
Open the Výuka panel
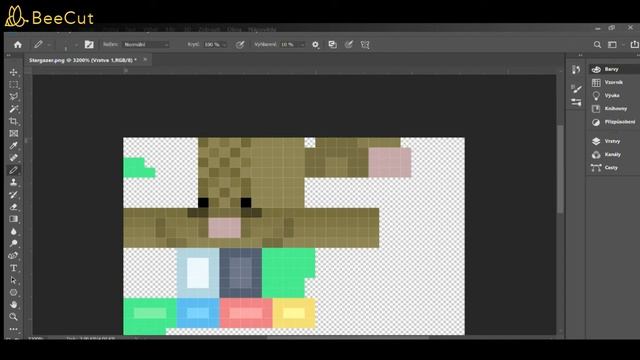coord(613,96)
